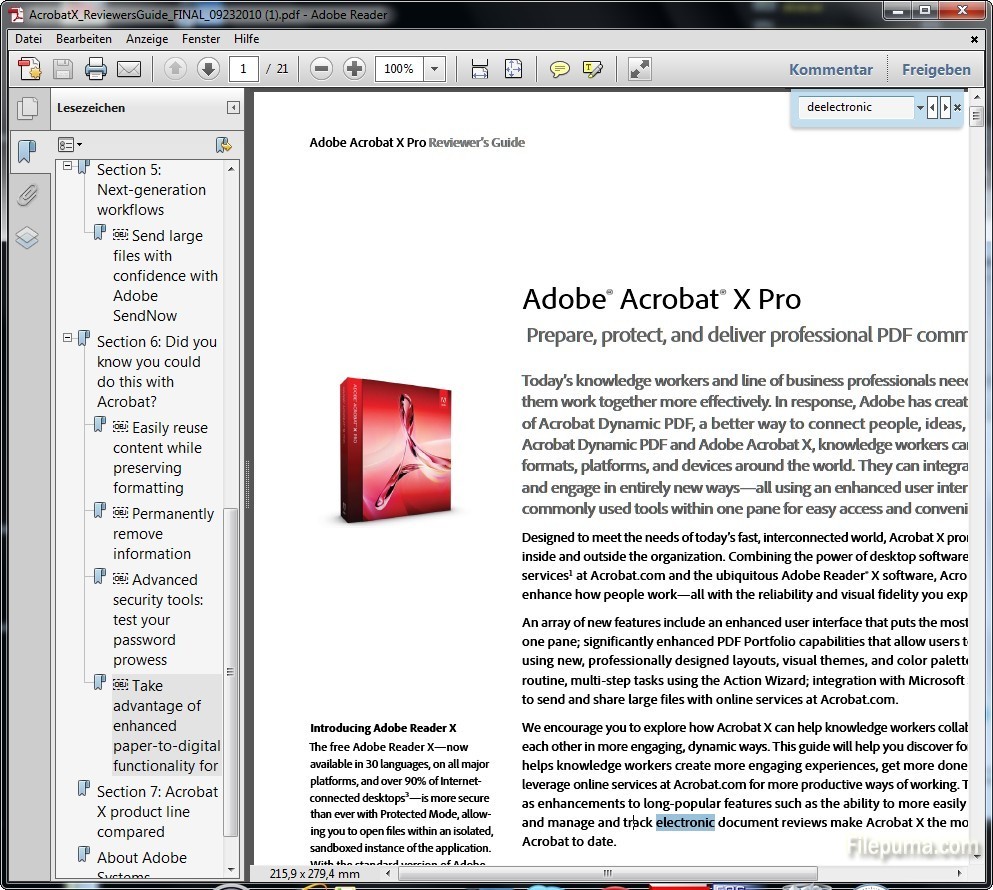Image resolution: width=993 pixels, height=890 pixels.
Task: Print the document with the printer icon
Action: tap(96, 69)
